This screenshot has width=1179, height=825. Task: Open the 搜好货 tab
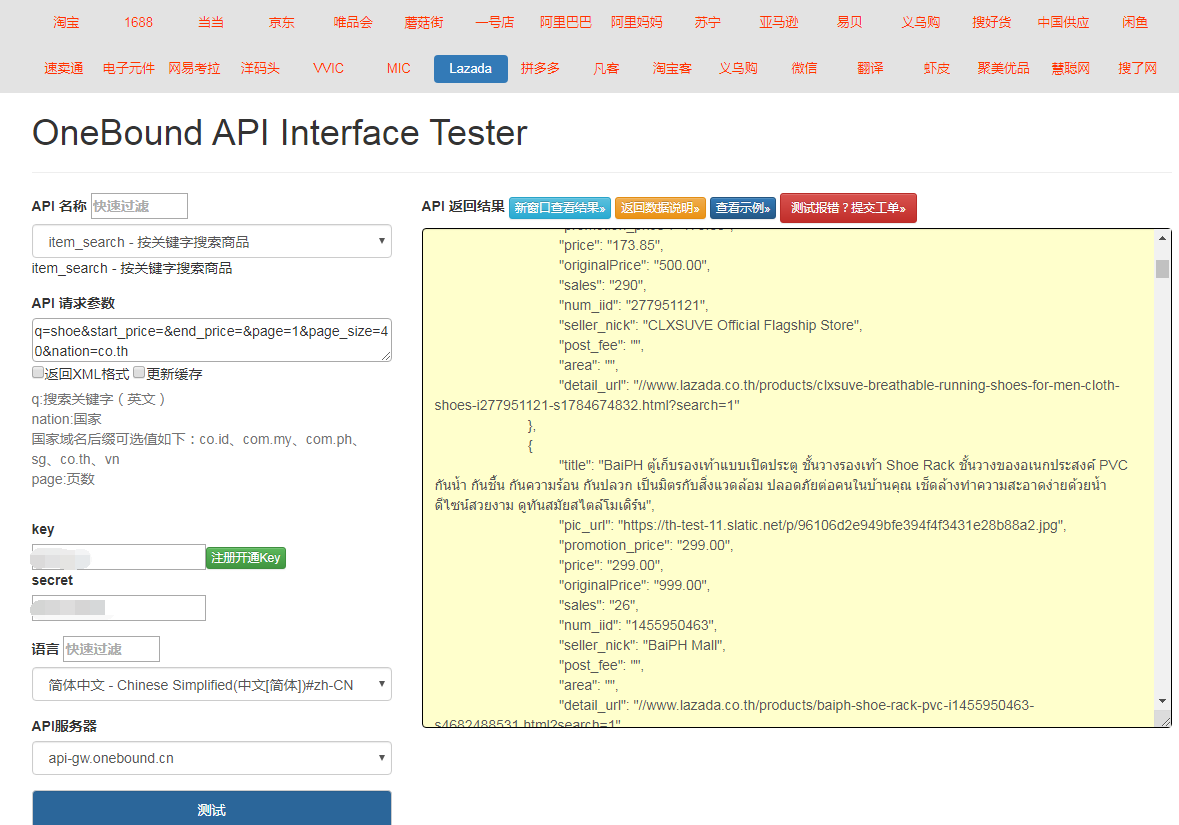[992, 23]
